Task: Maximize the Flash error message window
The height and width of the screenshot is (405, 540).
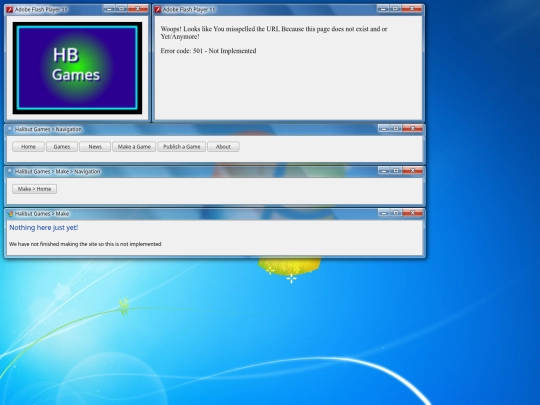Action: click(x=395, y=9)
